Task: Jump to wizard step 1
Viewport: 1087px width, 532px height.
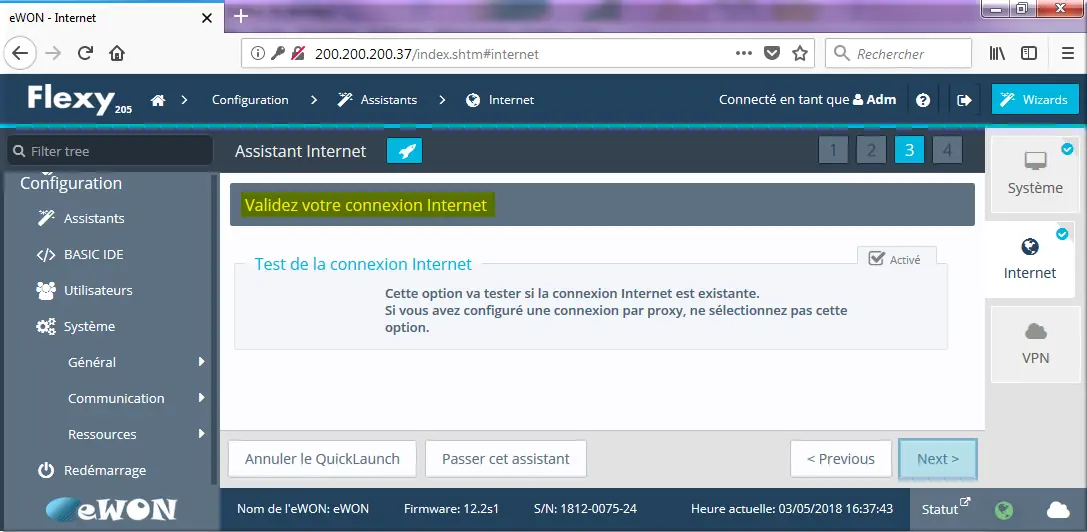Action: click(833, 150)
